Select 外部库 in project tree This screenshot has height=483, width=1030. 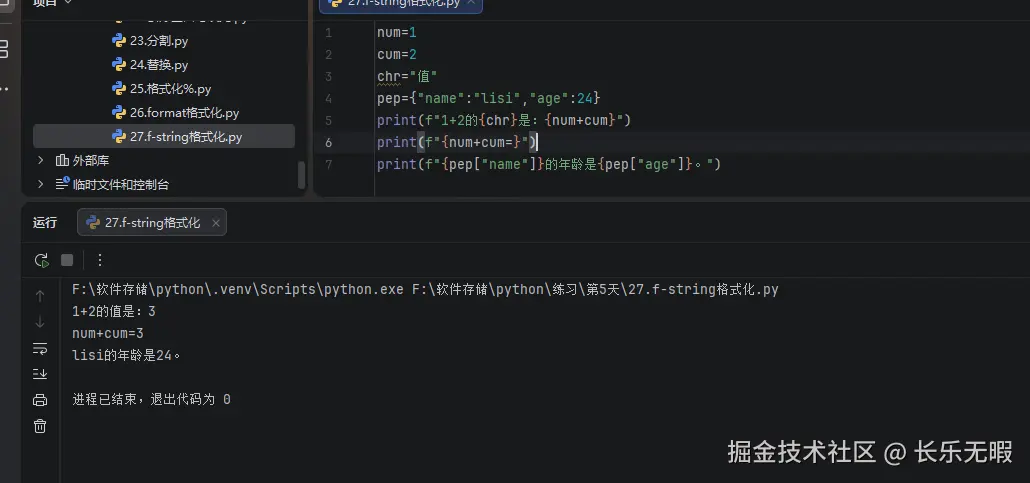coord(91,160)
